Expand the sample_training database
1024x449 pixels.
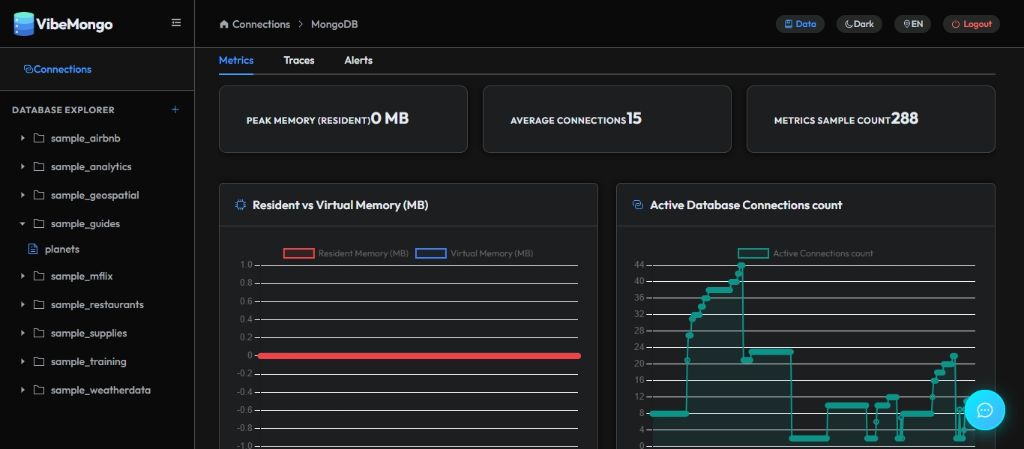point(23,362)
